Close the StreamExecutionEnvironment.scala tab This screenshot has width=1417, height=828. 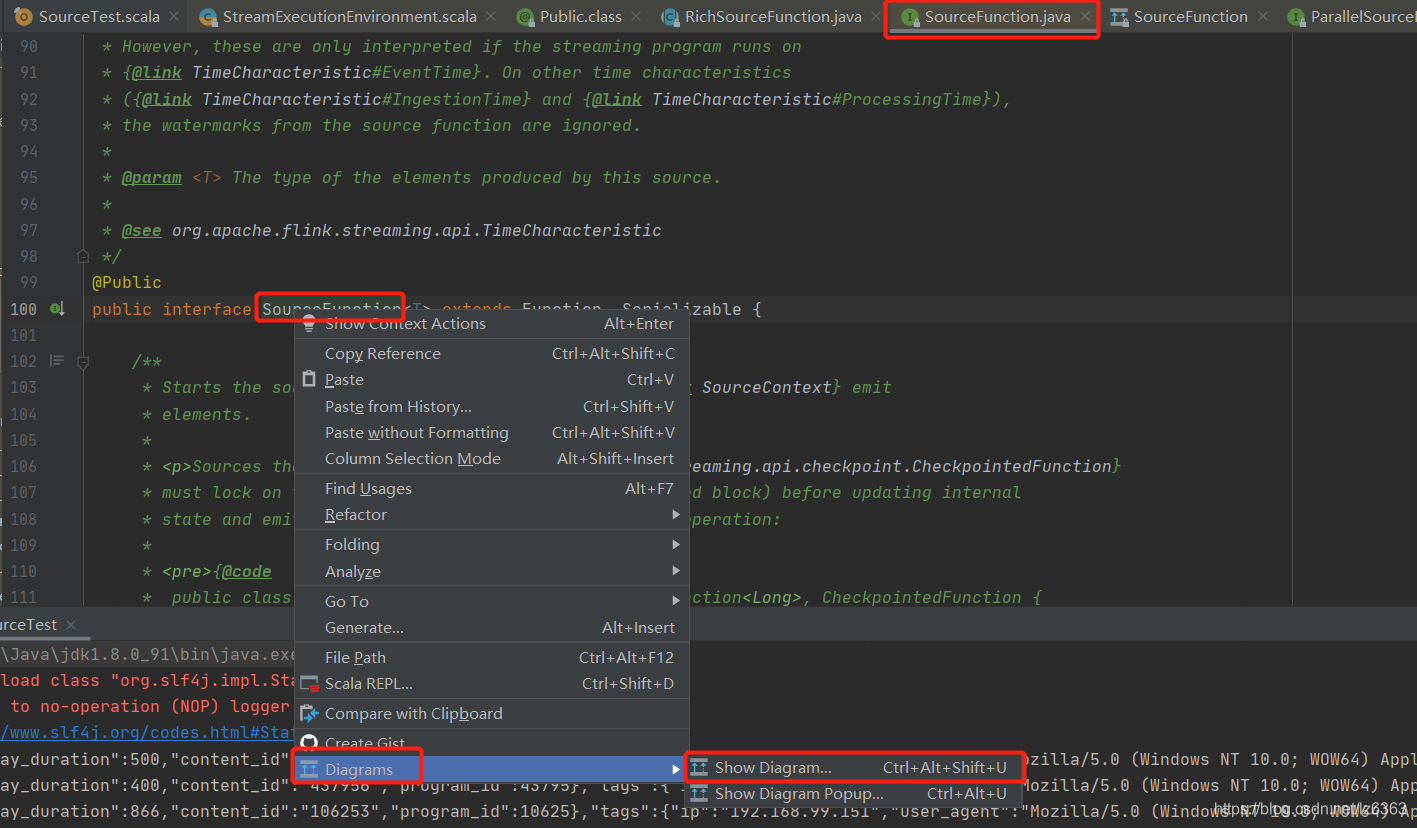[492, 17]
